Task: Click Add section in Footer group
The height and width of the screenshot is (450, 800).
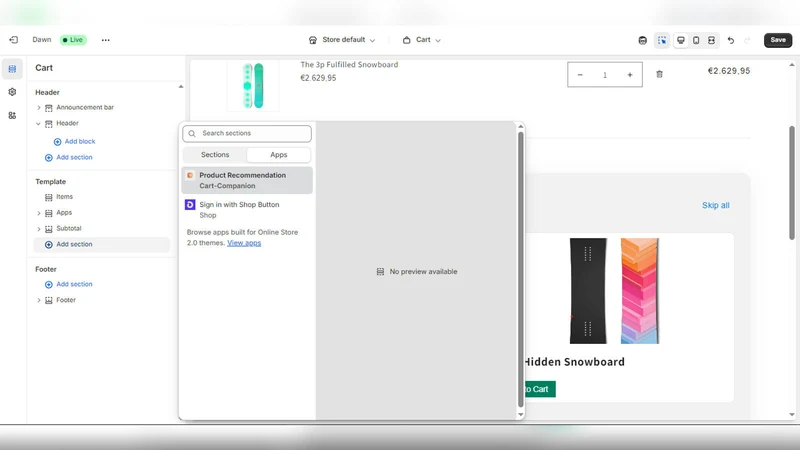Action: pos(69,284)
